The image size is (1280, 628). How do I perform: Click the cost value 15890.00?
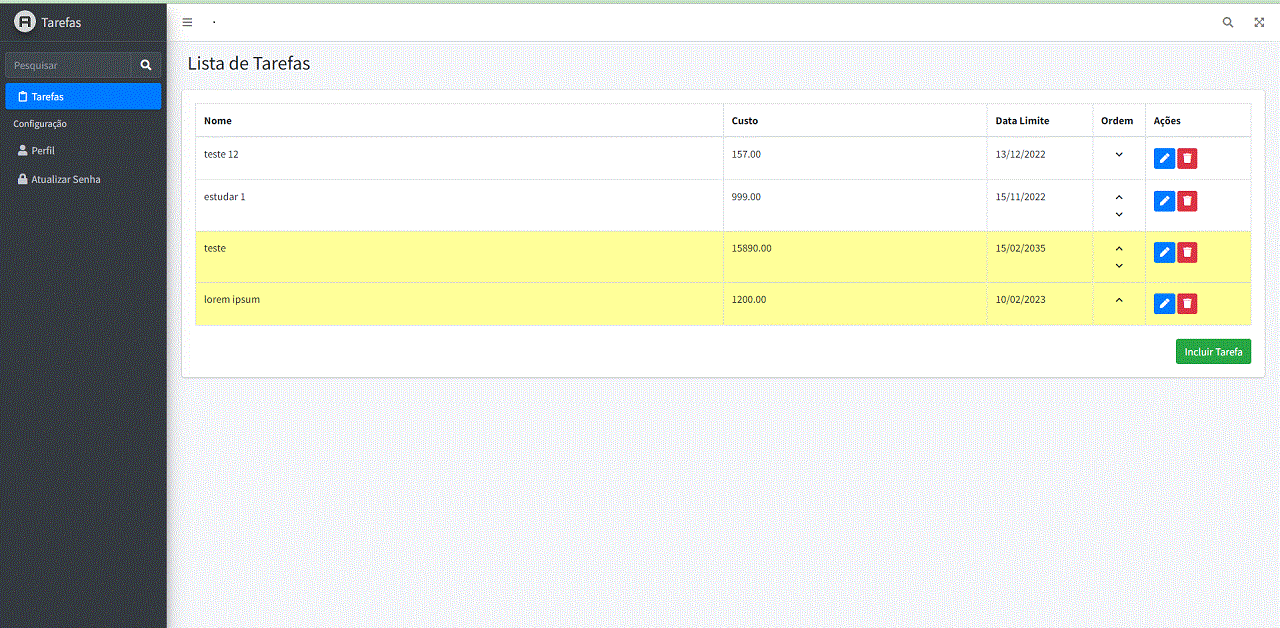751,248
